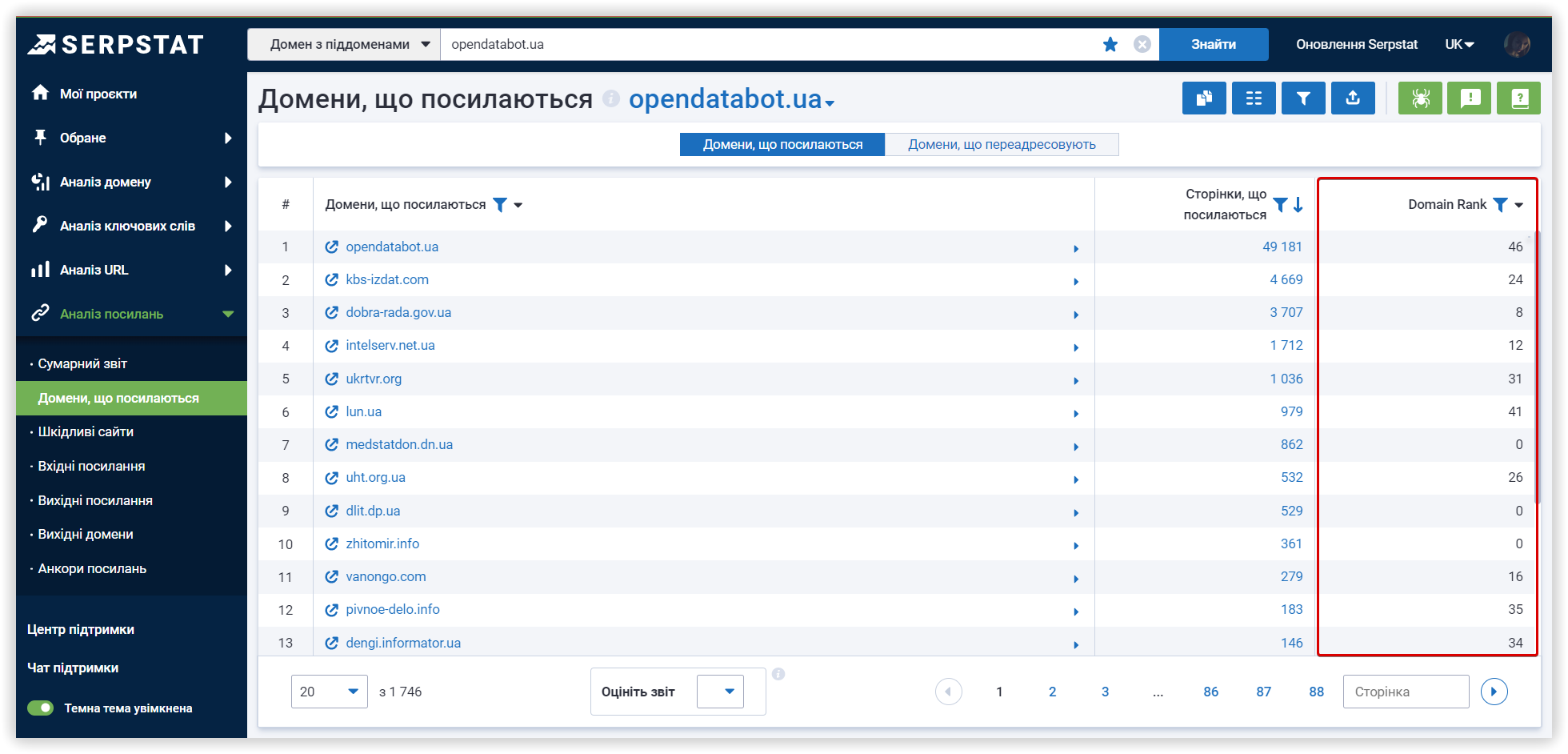Open rows per page dropdown showing 20
Image resolution: width=1568 pixels, height=754 pixels.
pos(330,692)
